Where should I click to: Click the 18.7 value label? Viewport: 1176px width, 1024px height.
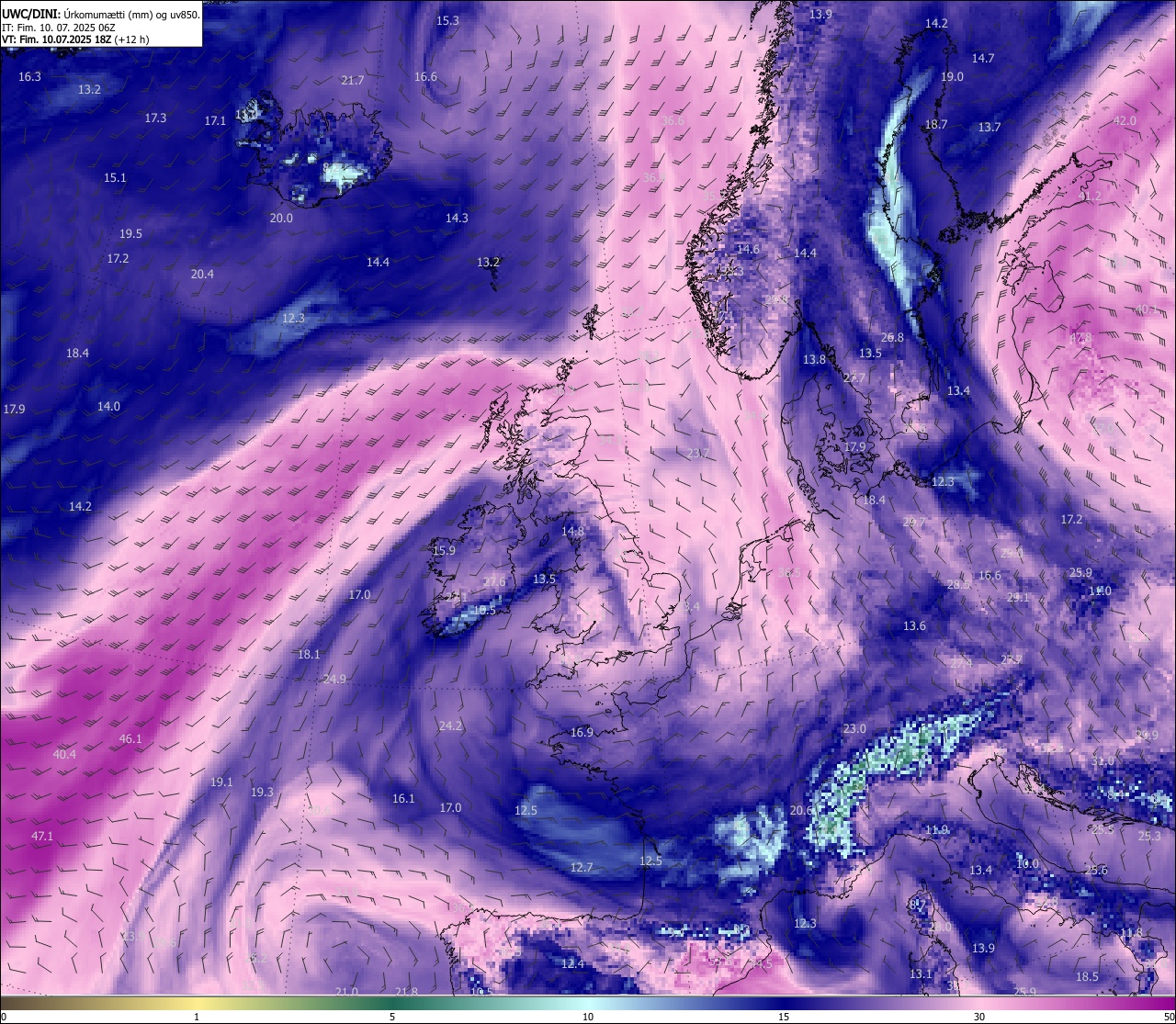tap(936, 125)
